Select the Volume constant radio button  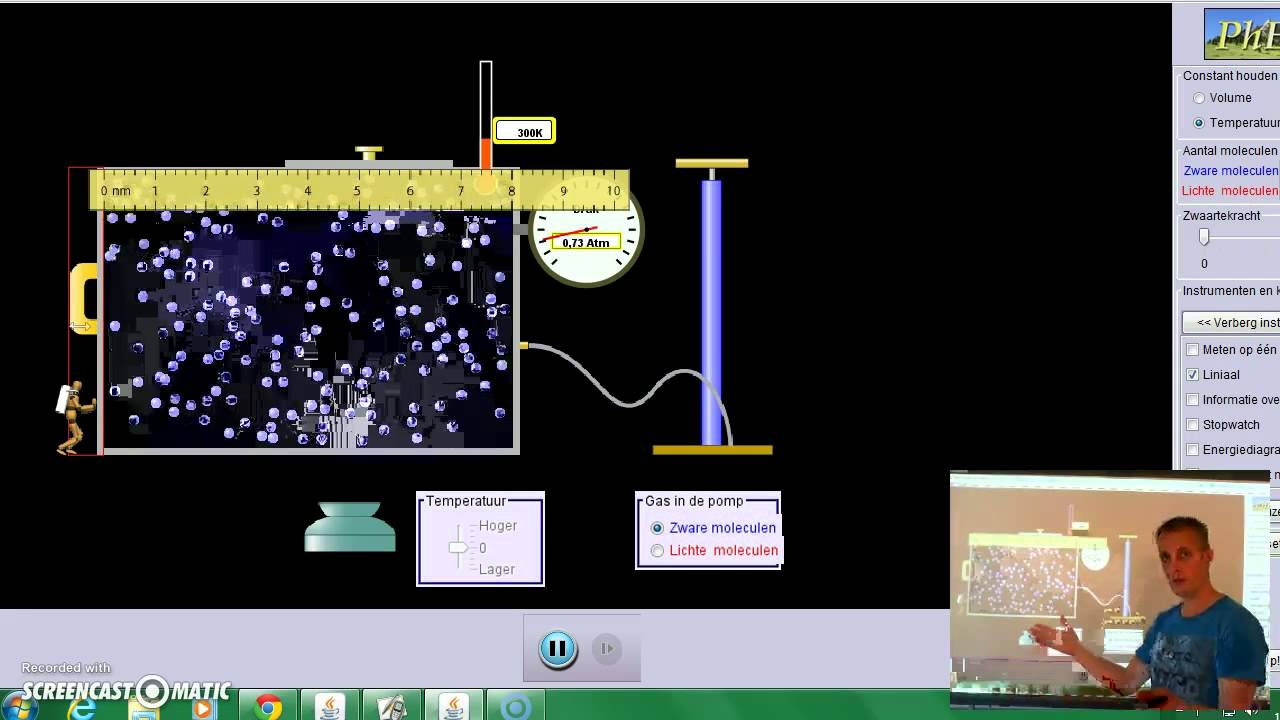(x=1199, y=98)
